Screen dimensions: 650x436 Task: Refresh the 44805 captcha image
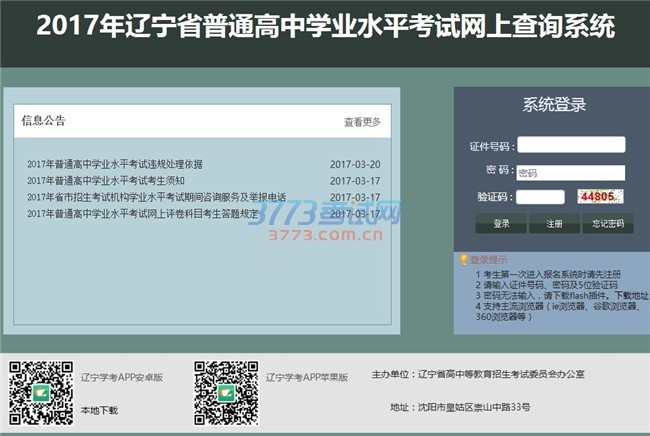[x=601, y=197]
